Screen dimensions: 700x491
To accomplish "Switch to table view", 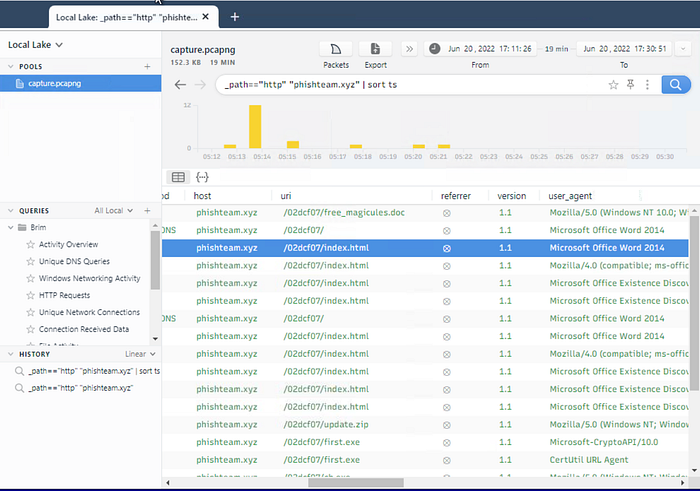I will click(x=178, y=177).
